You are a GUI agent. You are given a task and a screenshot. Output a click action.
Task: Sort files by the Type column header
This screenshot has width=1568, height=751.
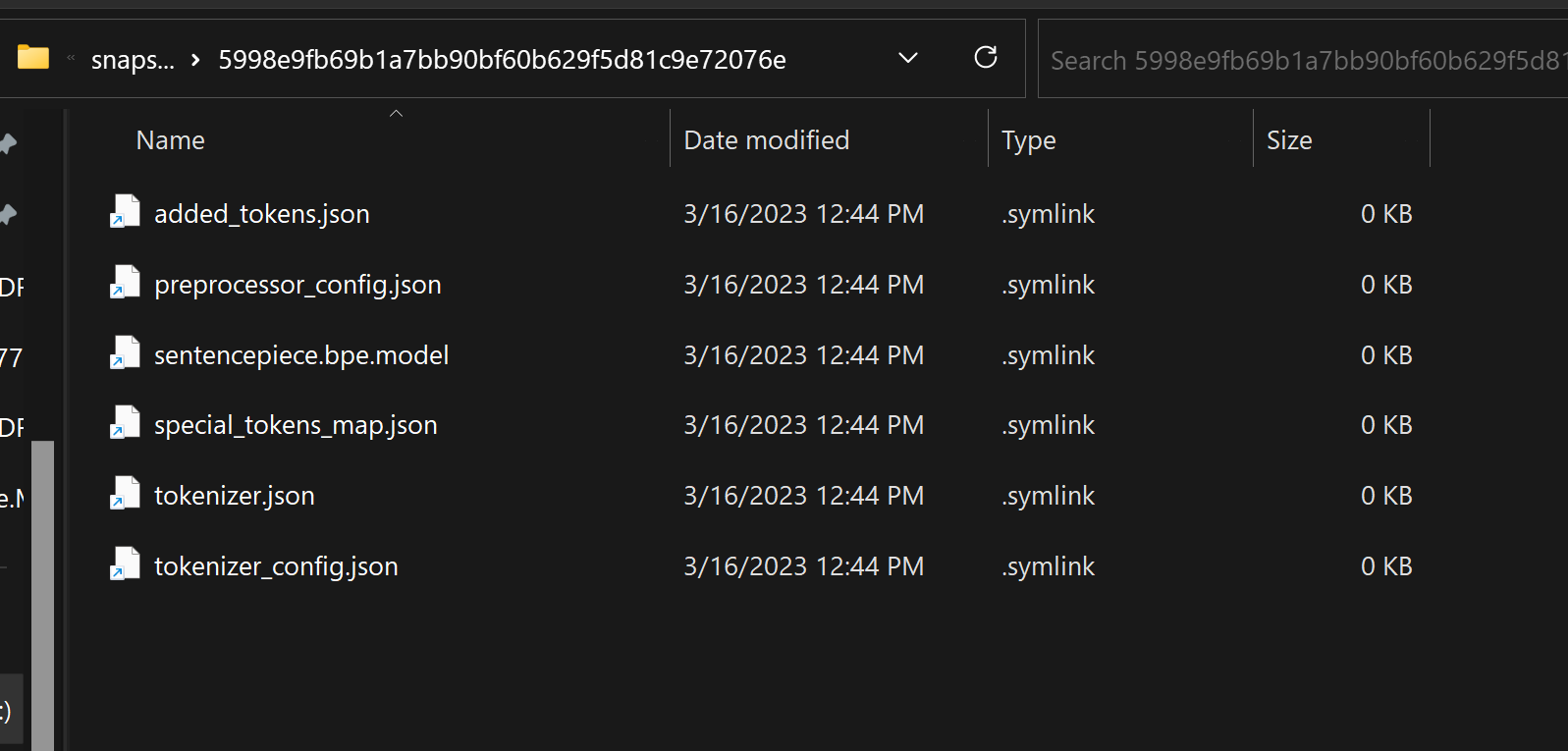pos(1028,139)
